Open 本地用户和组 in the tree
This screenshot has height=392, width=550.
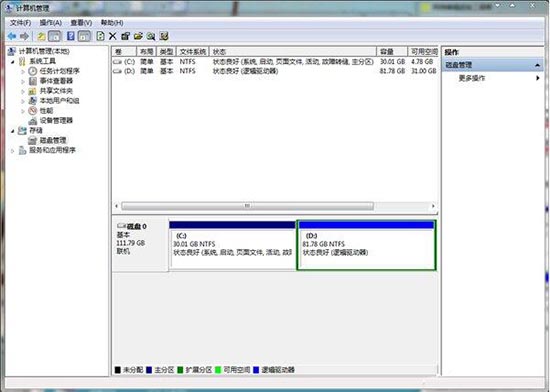(59, 101)
